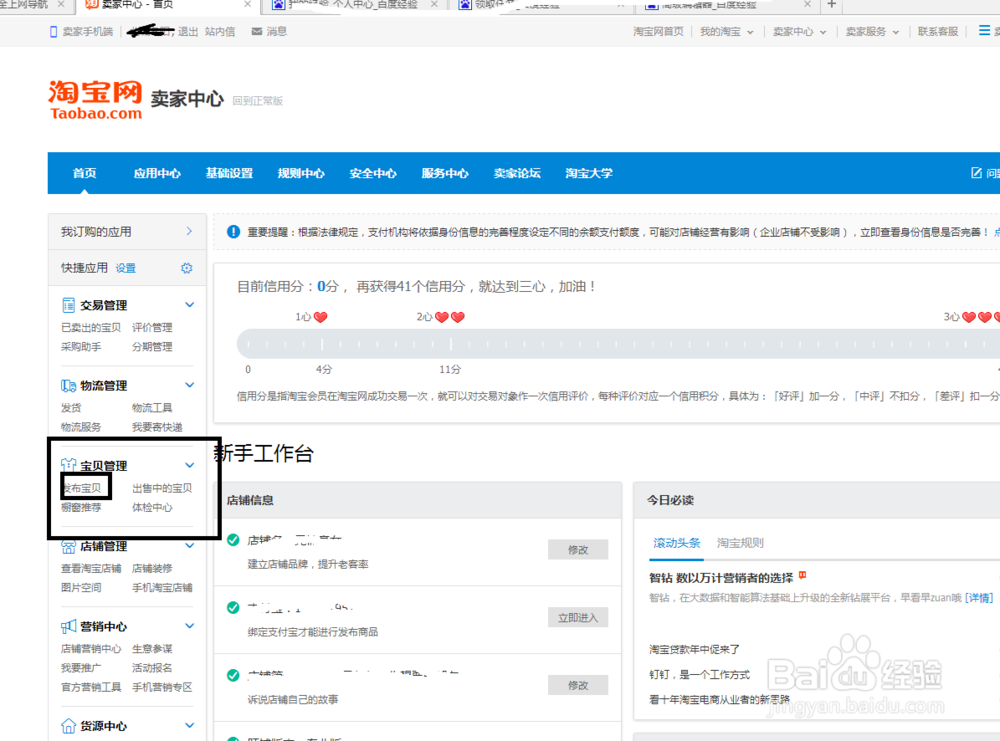This screenshot has width=1000, height=741.
Task: Click the 设置 link beside 快捷应用
Action: click(x=126, y=268)
